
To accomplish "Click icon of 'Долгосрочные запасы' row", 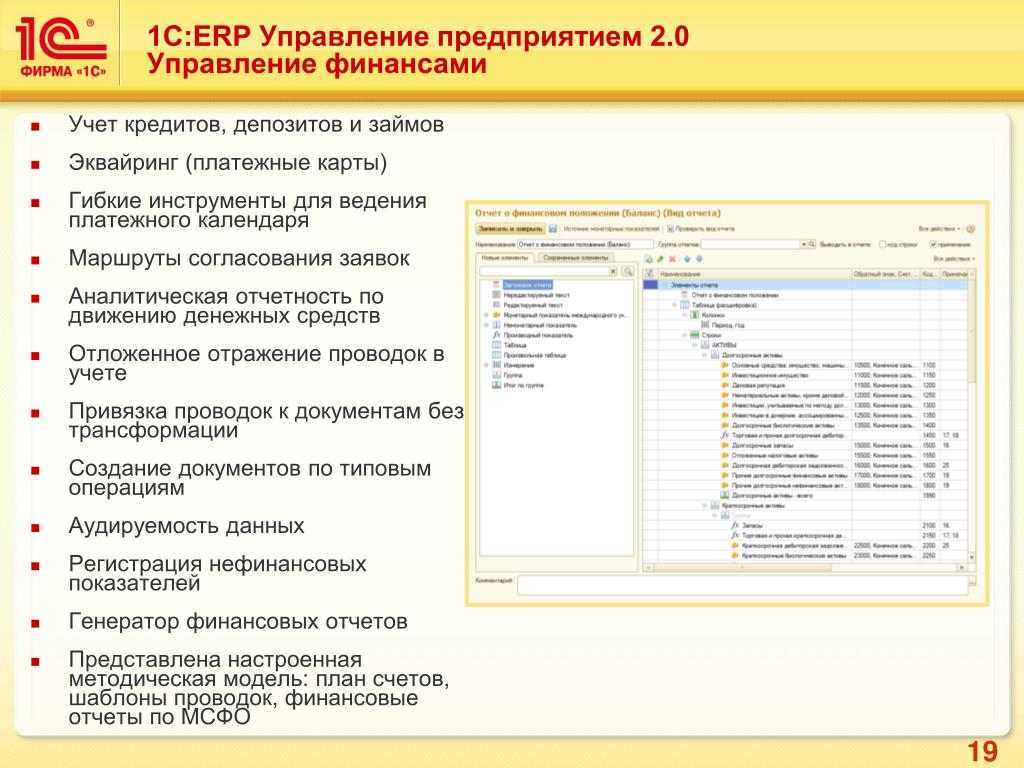I will point(725,445).
